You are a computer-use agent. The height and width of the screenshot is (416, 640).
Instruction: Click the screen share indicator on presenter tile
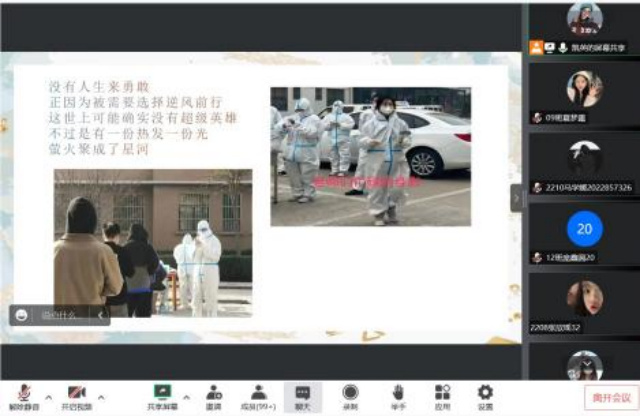[x=550, y=48]
